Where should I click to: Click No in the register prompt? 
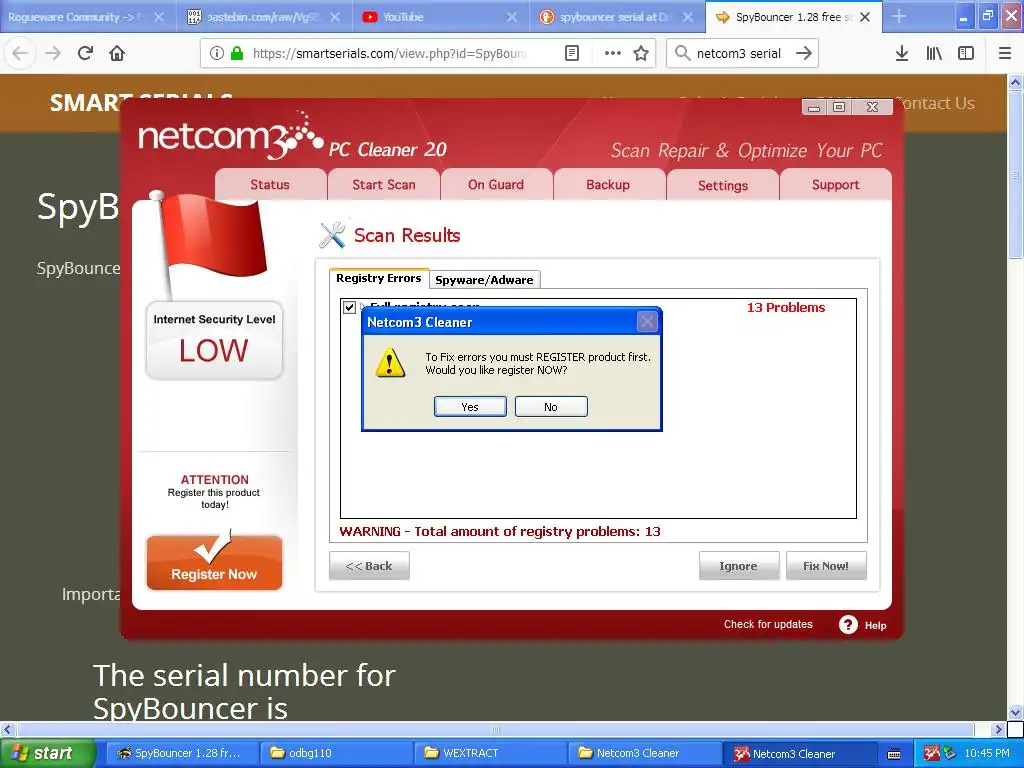point(551,406)
